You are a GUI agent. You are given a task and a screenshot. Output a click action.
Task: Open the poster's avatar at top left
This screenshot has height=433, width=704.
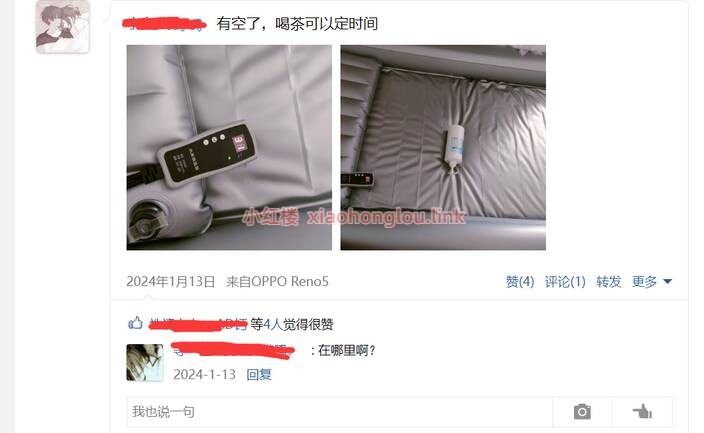coord(62,27)
